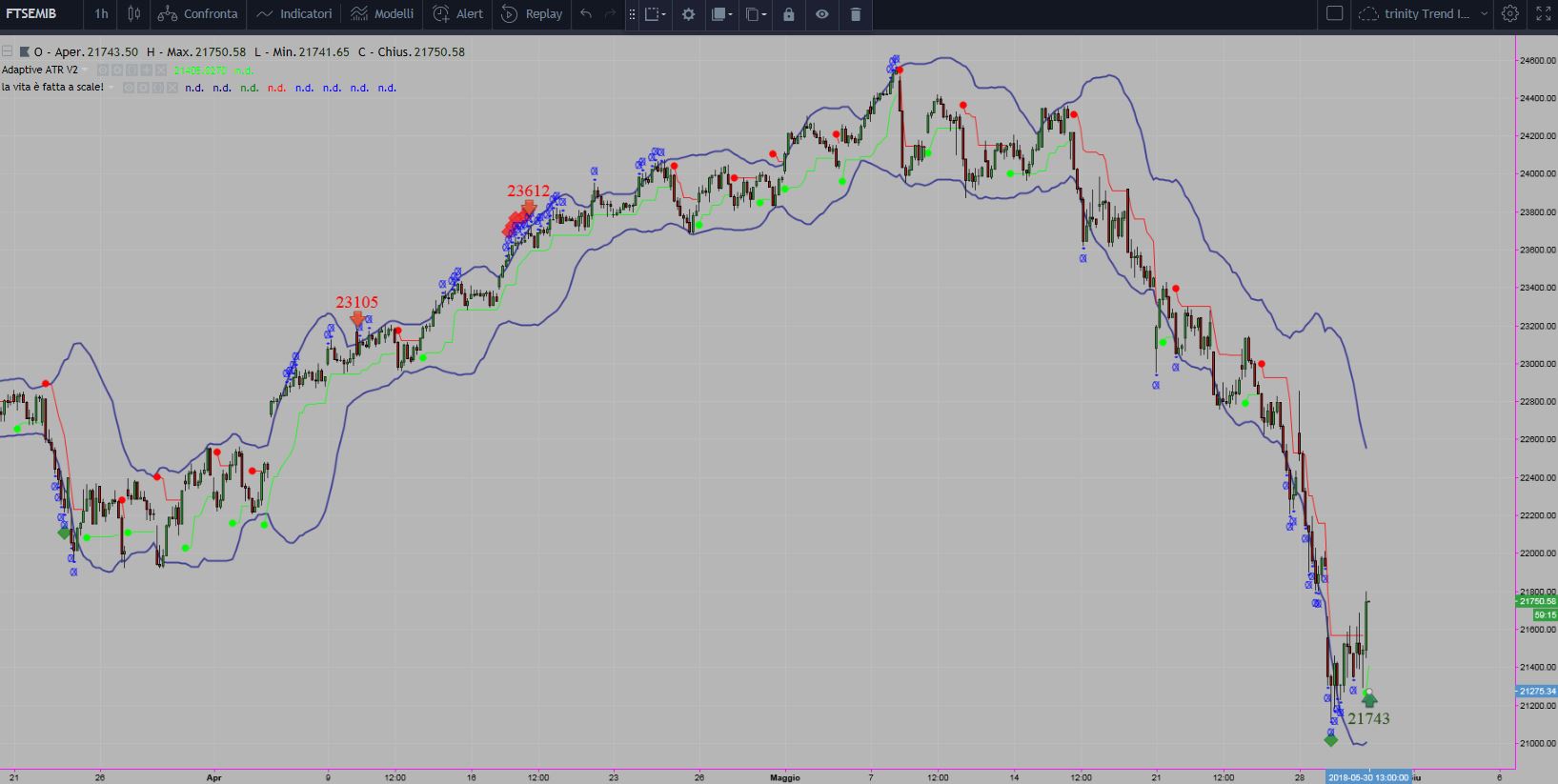The width and height of the screenshot is (1558, 784).
Task: Open drawing settings gear on the floating toolbar
Action: 689,14
